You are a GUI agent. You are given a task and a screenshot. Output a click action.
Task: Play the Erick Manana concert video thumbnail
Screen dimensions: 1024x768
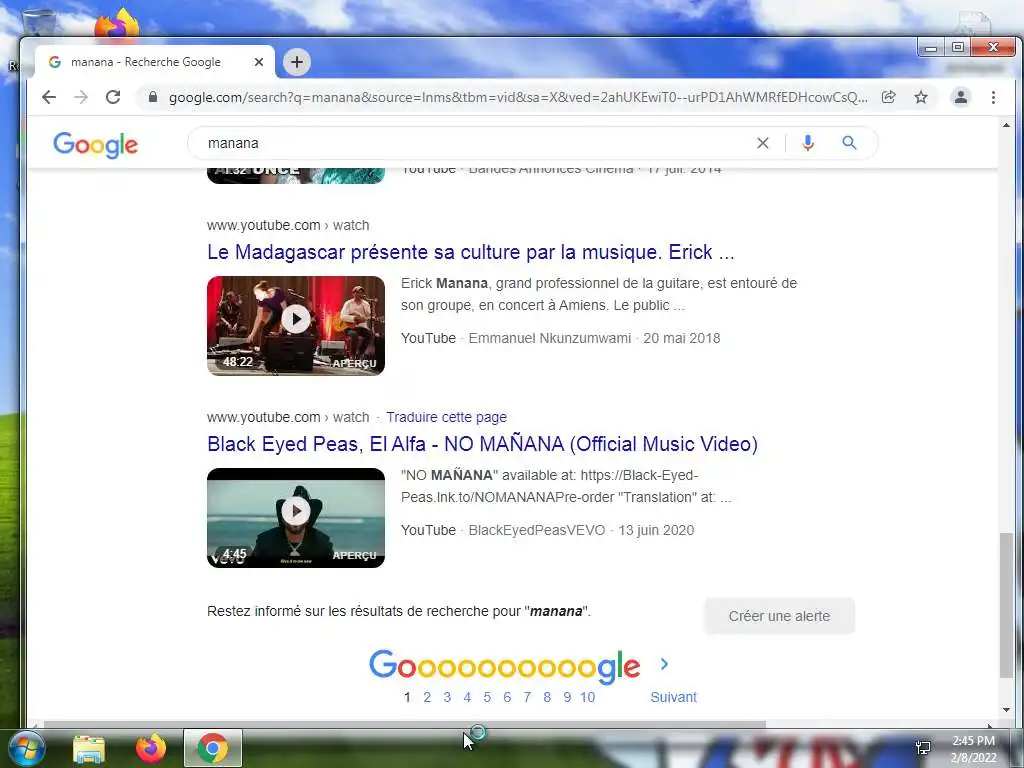pos(296,326)
